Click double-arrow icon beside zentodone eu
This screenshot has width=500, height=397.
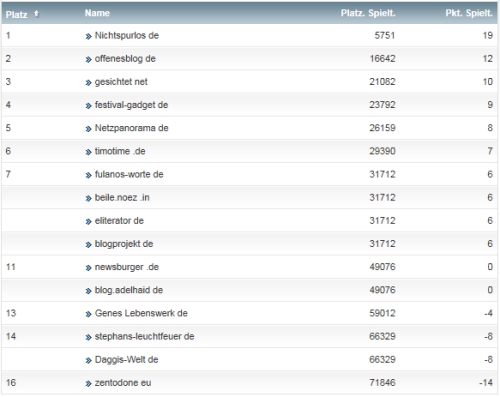[88, 384]
